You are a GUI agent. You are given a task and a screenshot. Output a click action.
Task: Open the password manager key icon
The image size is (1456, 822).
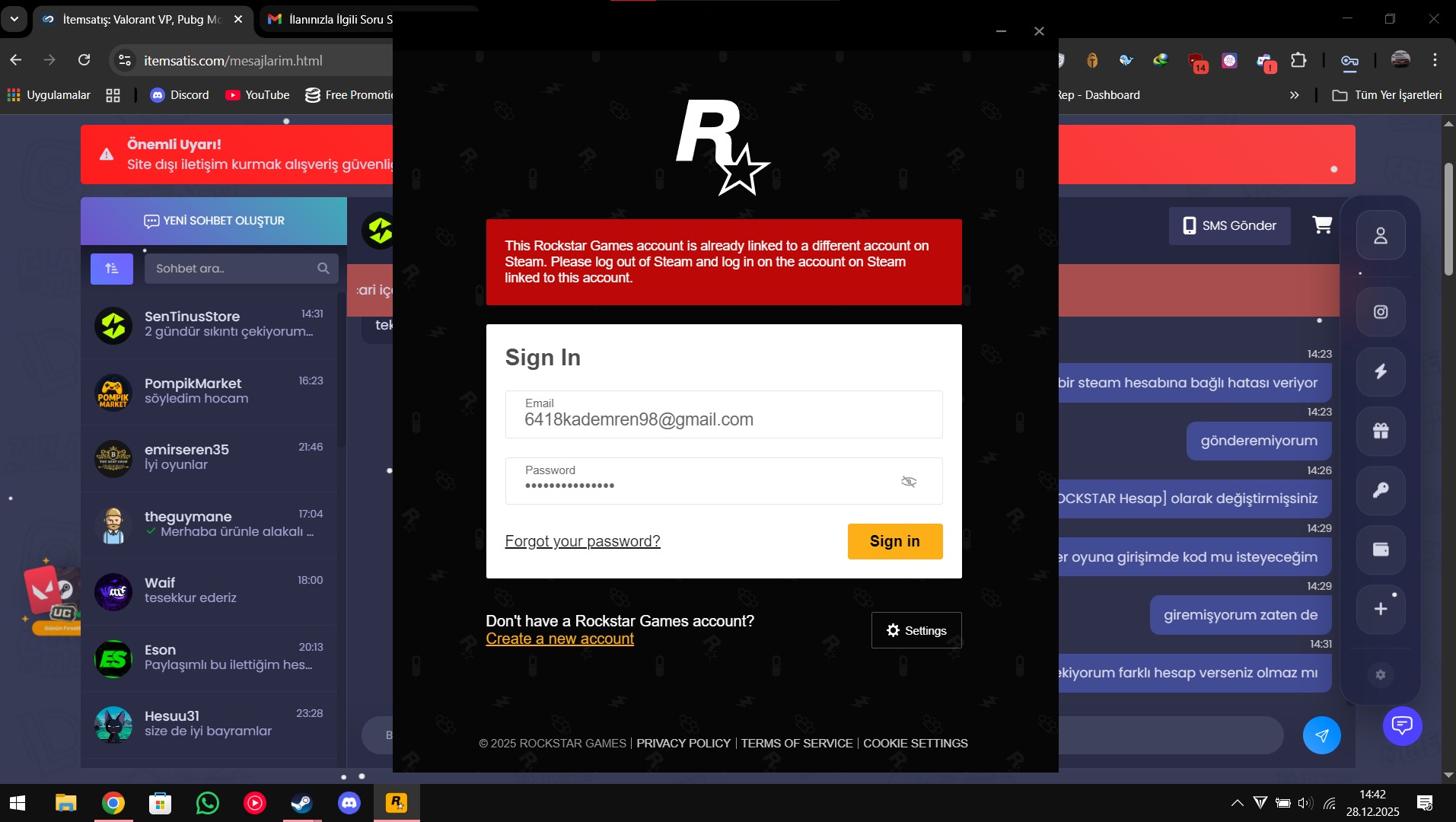[x=1349, y=60]
